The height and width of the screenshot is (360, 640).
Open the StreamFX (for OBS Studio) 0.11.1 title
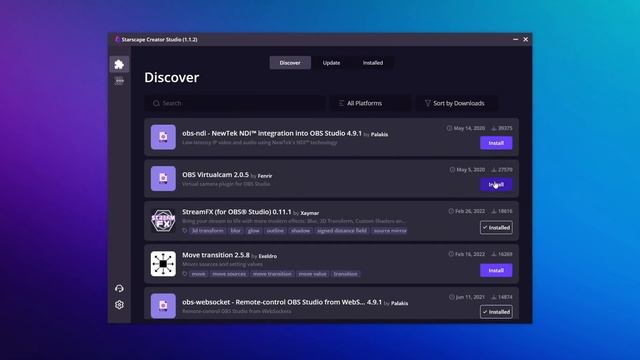point(237,212)
